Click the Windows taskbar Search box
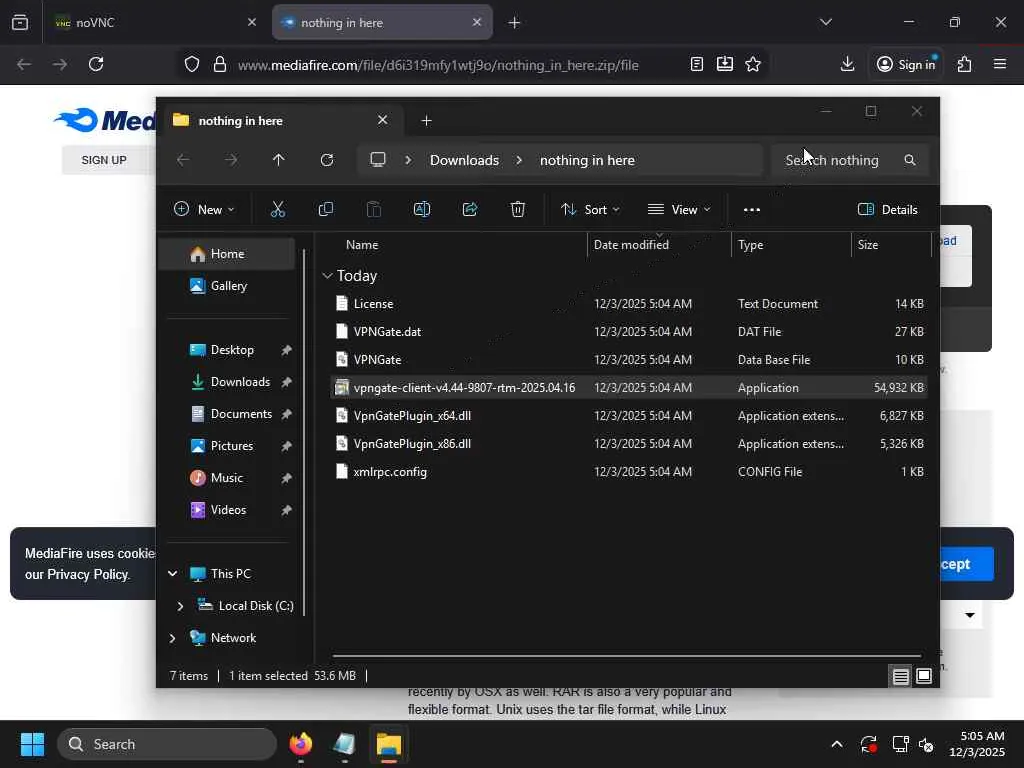Viewport: 1024px width, 768px height. (167, 744)
